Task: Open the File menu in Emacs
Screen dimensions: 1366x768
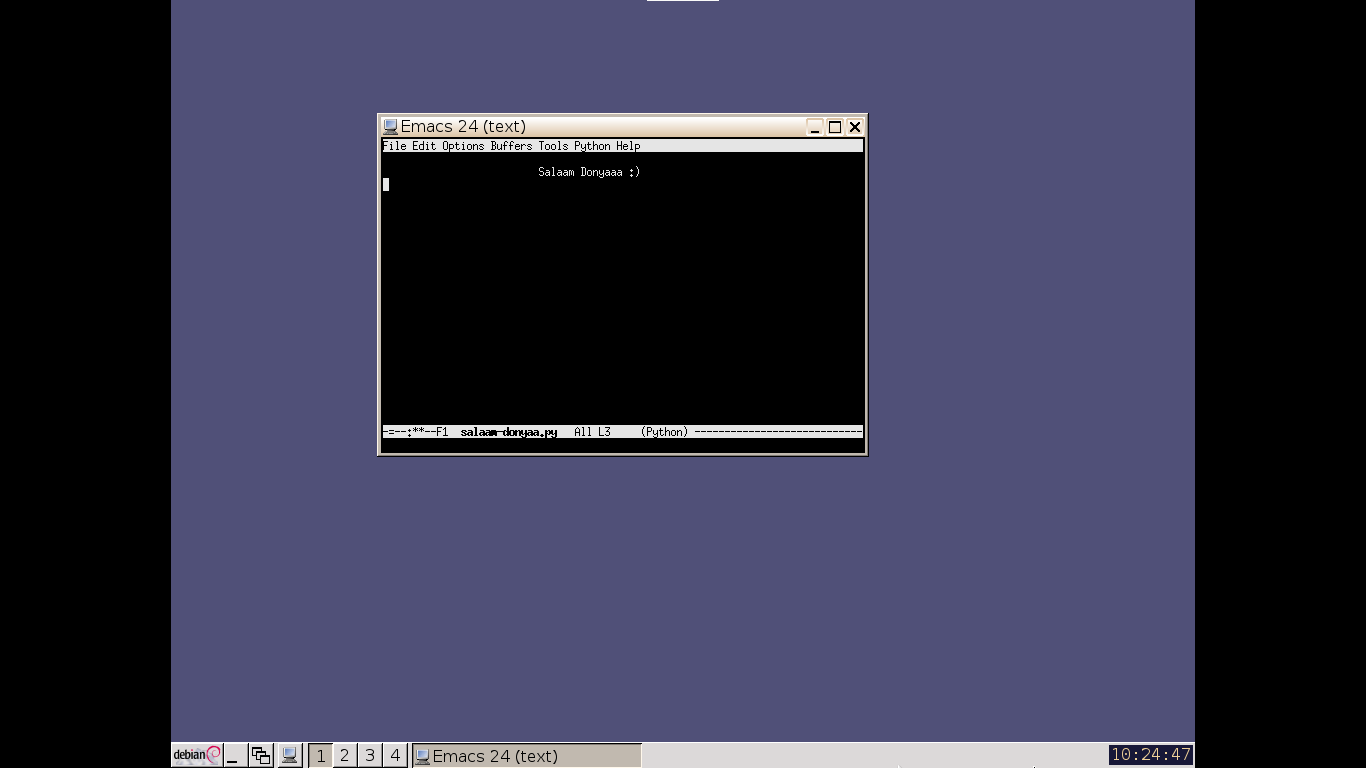Action: click(x=394, y=146)
